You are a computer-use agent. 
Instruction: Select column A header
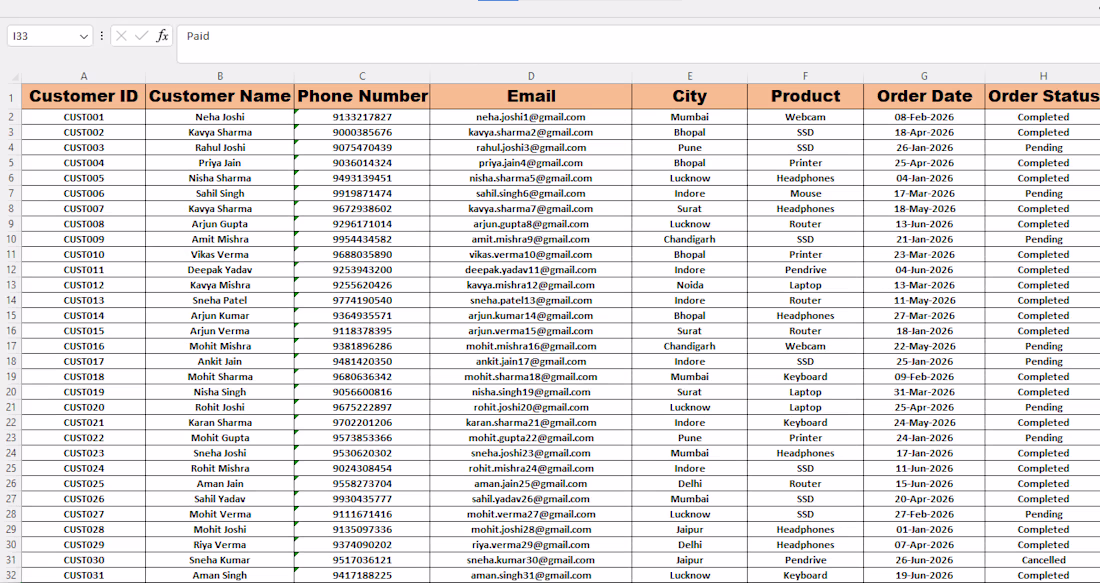pos(83,76)
